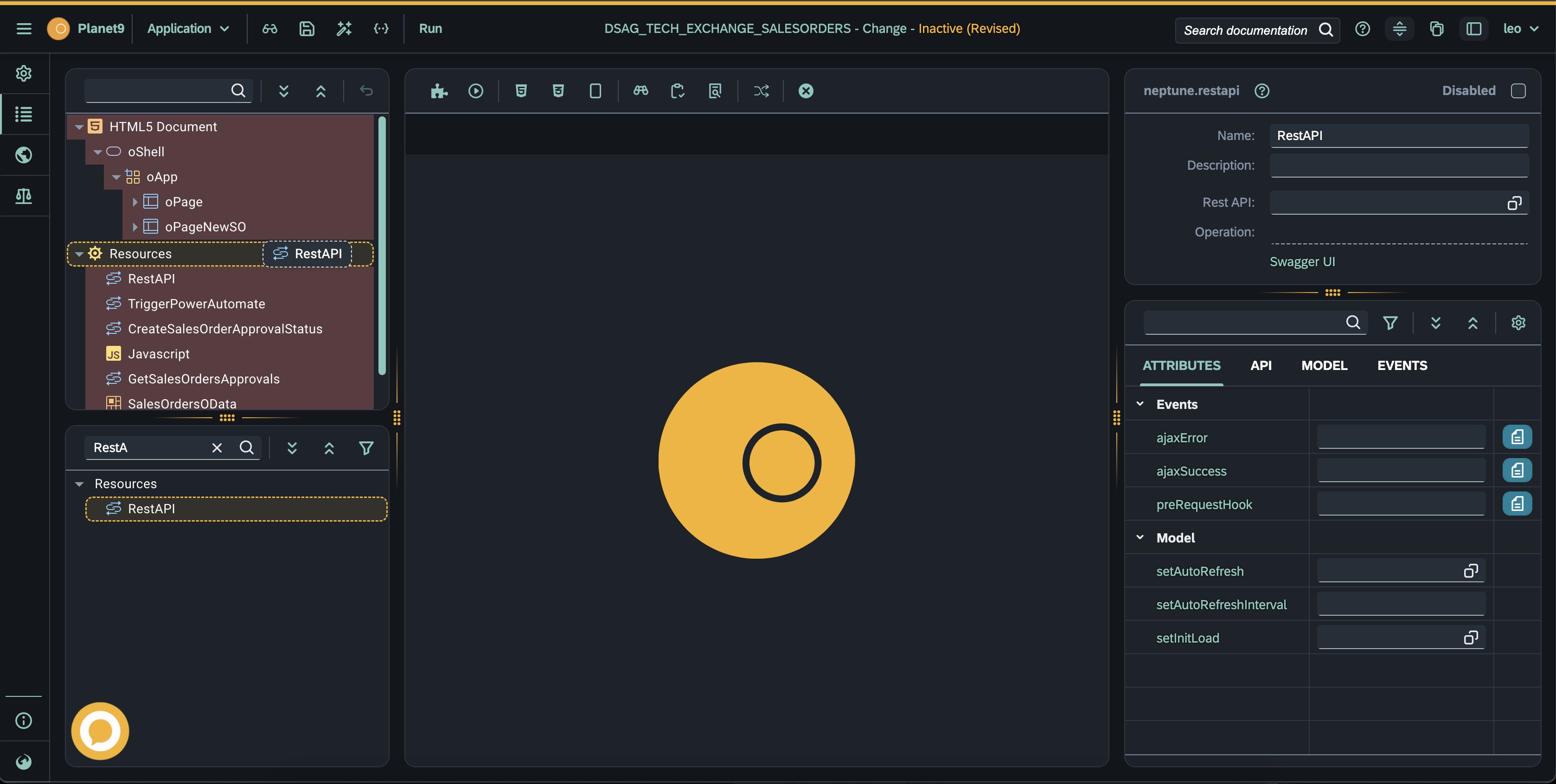
Task: Open the chat bubble assistant button
Action: [x=100, y=730]
